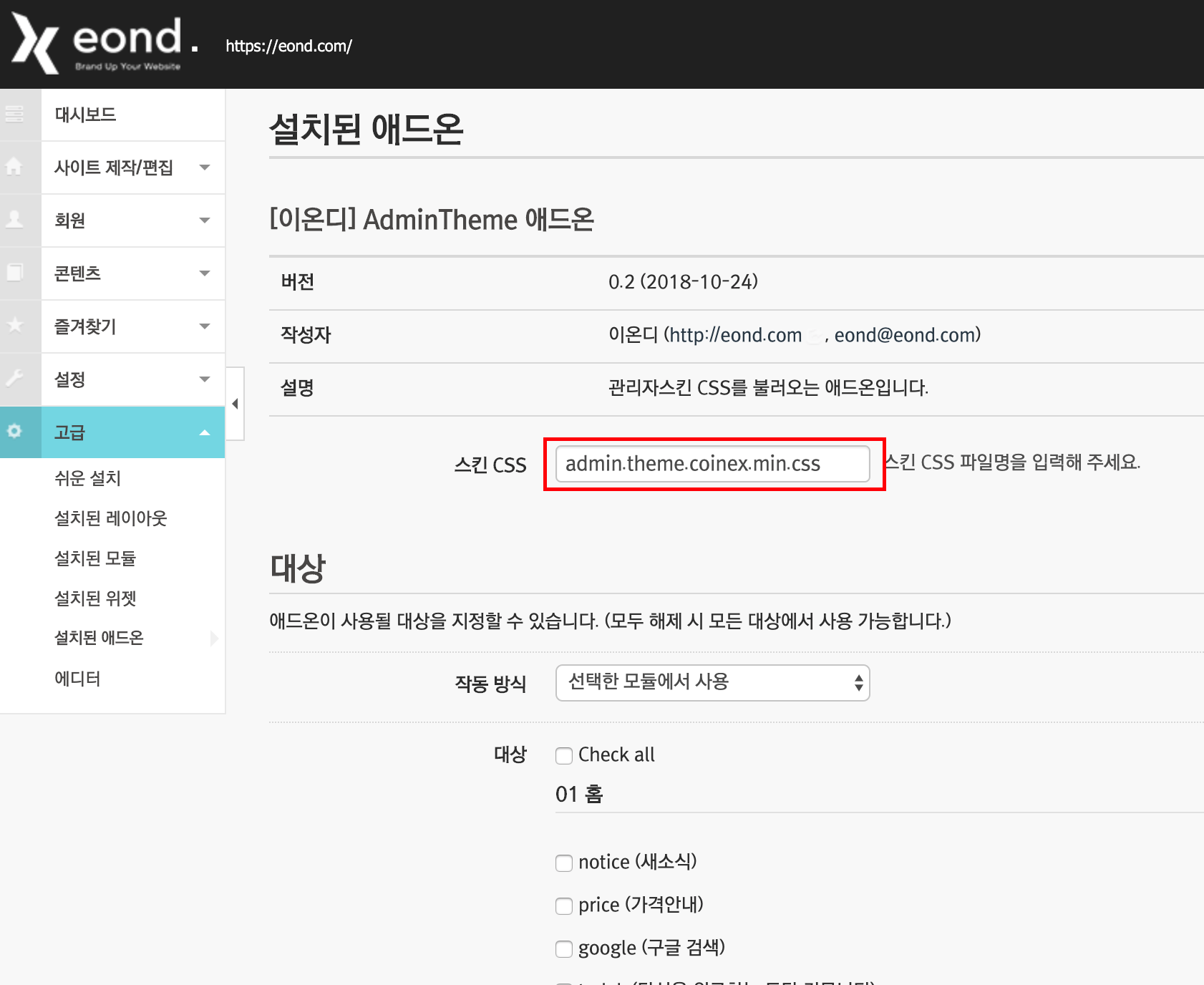Click the http://eond.com author link
This screenshot has width=1204, height=985.
(736, 335)
